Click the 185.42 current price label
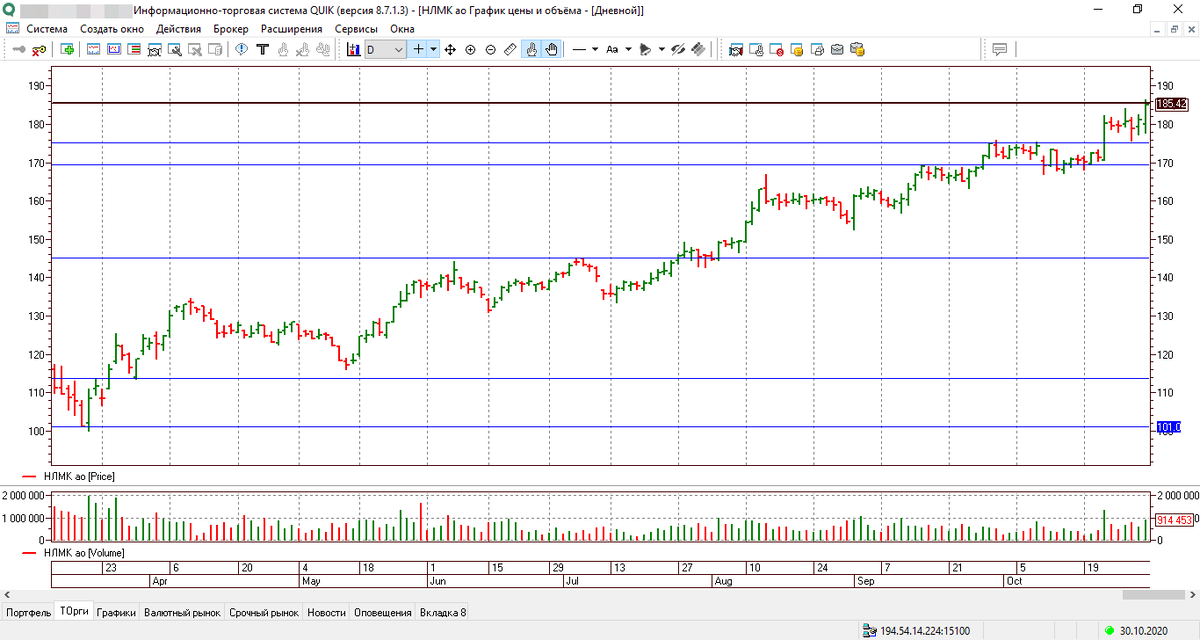The image size is (1200, 640). pos(1171,104)
